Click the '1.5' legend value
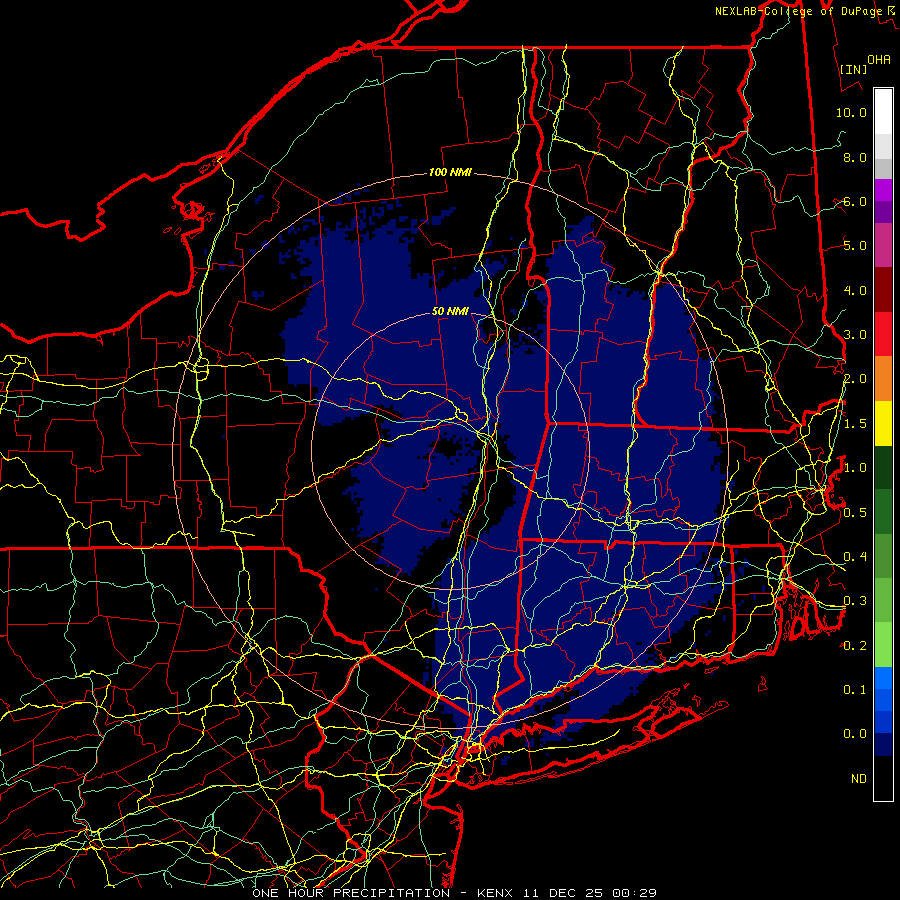The image size is (900, 900). coord(855,424)
